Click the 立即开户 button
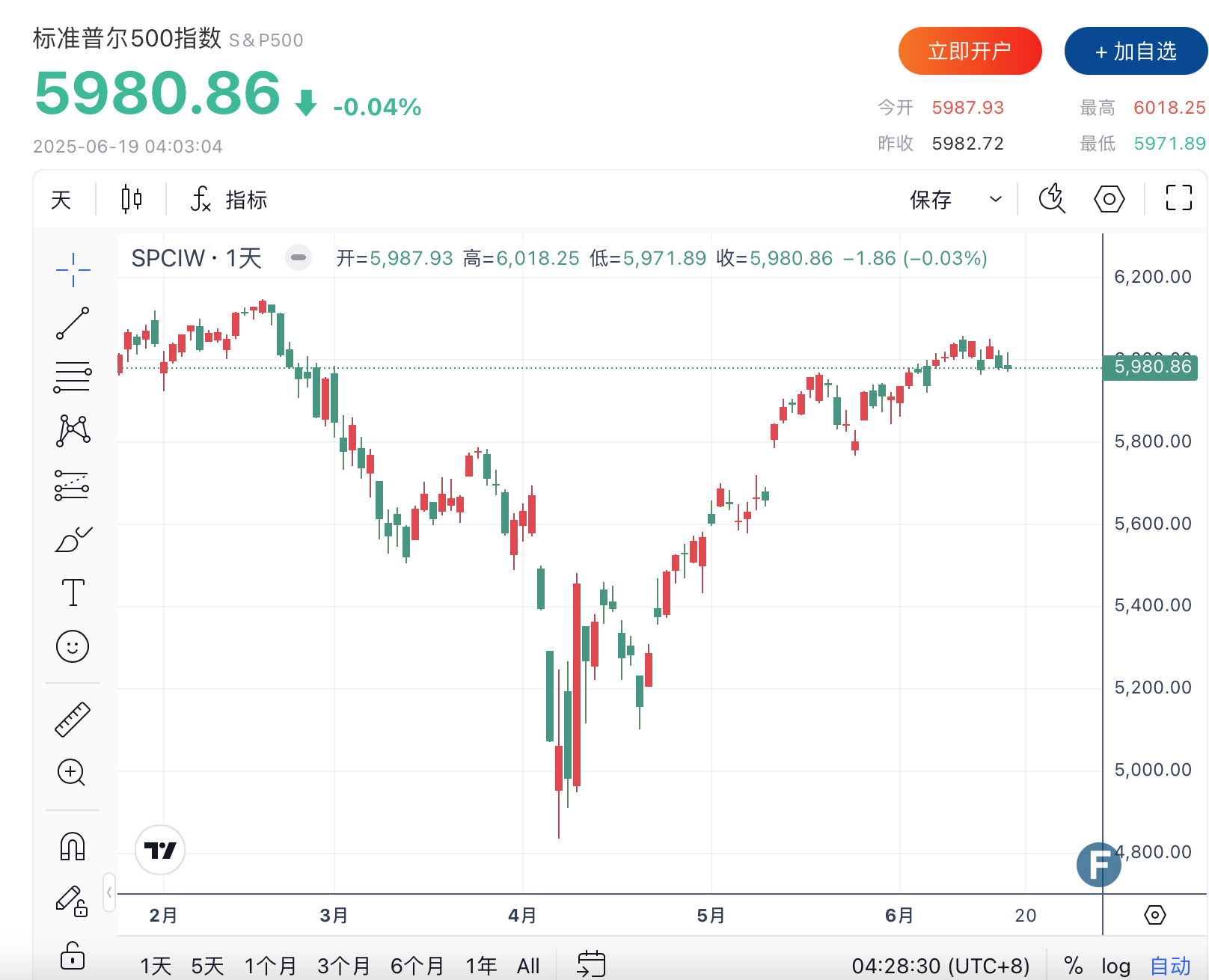 pyautogui.click(x=970, y=51)
